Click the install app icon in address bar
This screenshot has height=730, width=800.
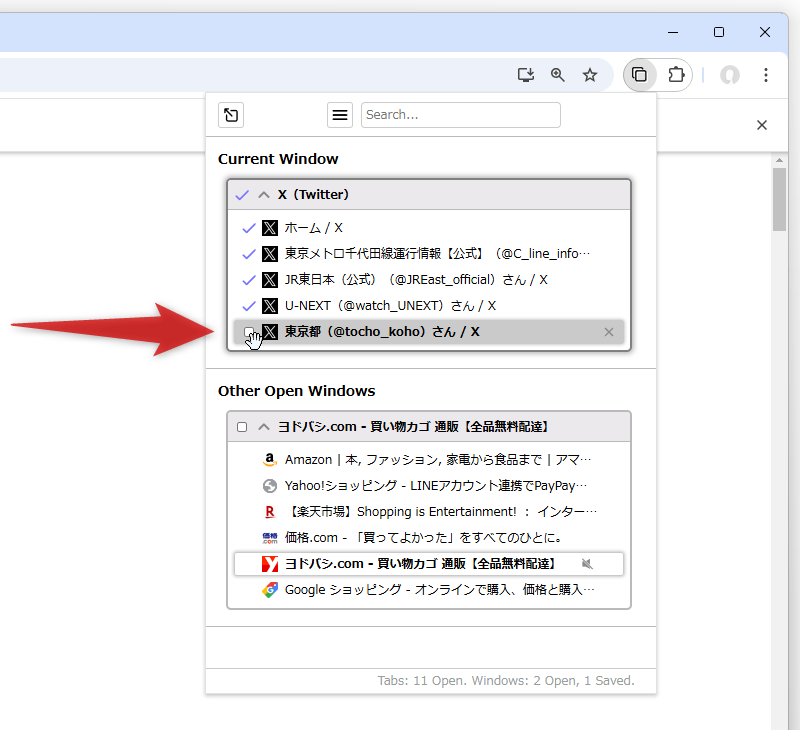click(526, 75)
